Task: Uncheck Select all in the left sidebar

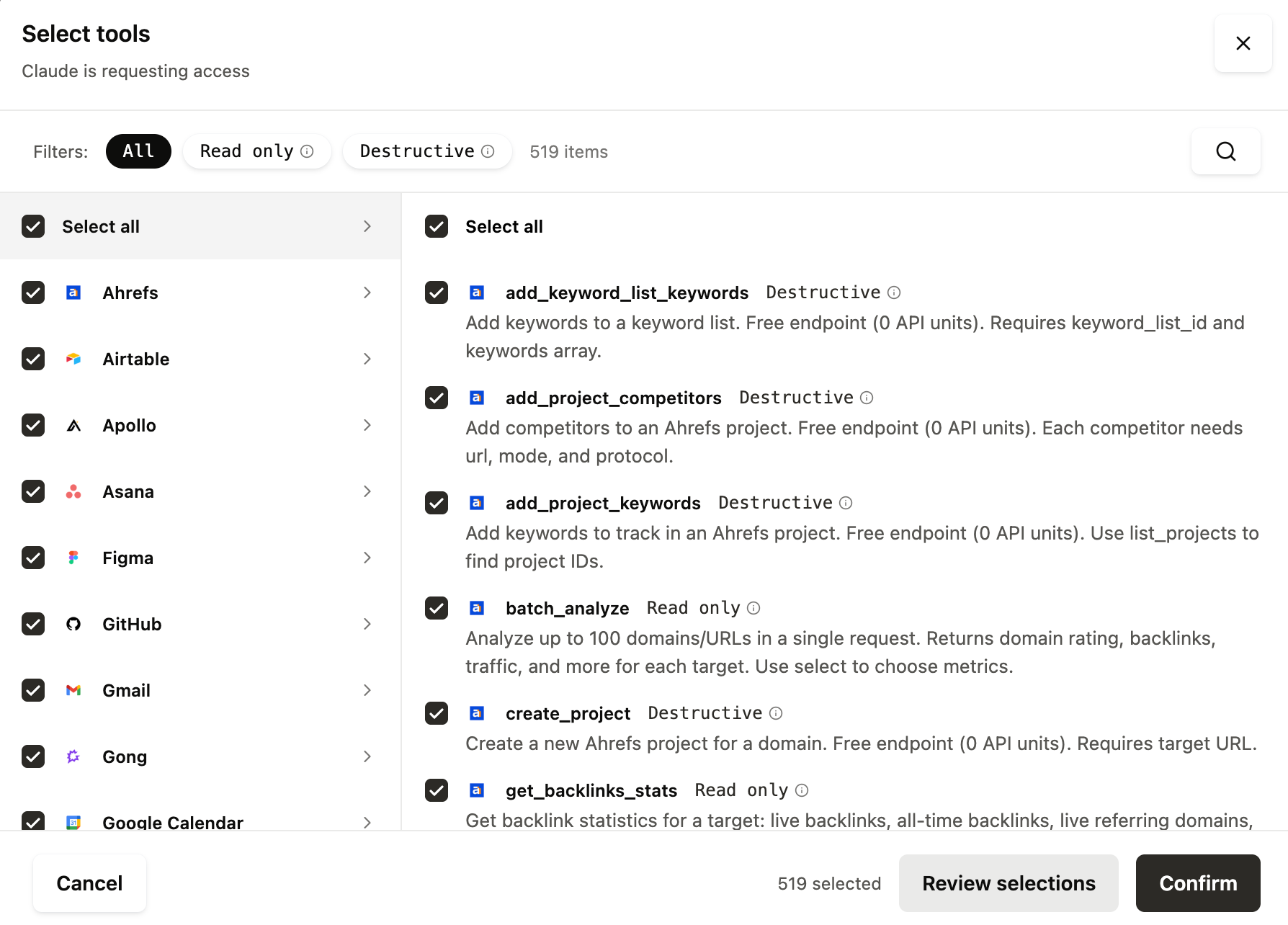Action: tap(33, 226)
